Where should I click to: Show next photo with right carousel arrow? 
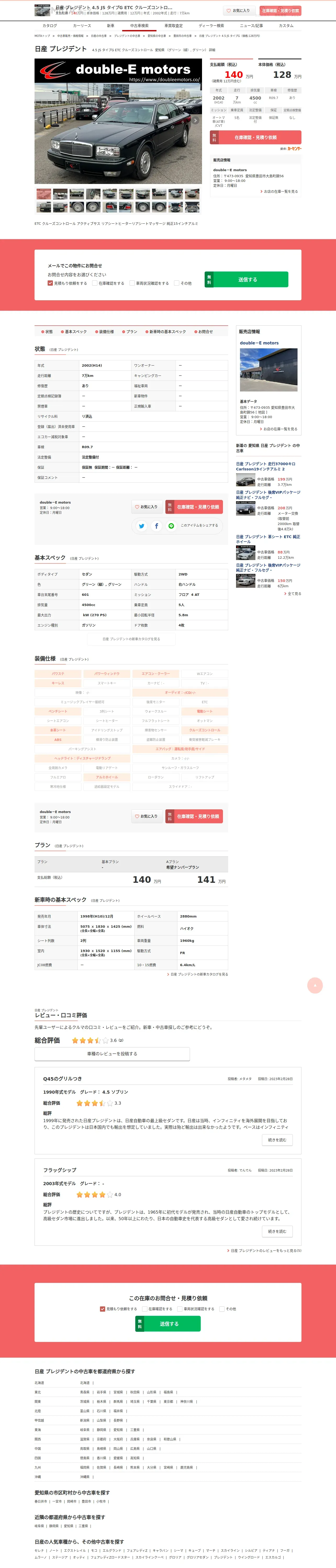[195, 120]
